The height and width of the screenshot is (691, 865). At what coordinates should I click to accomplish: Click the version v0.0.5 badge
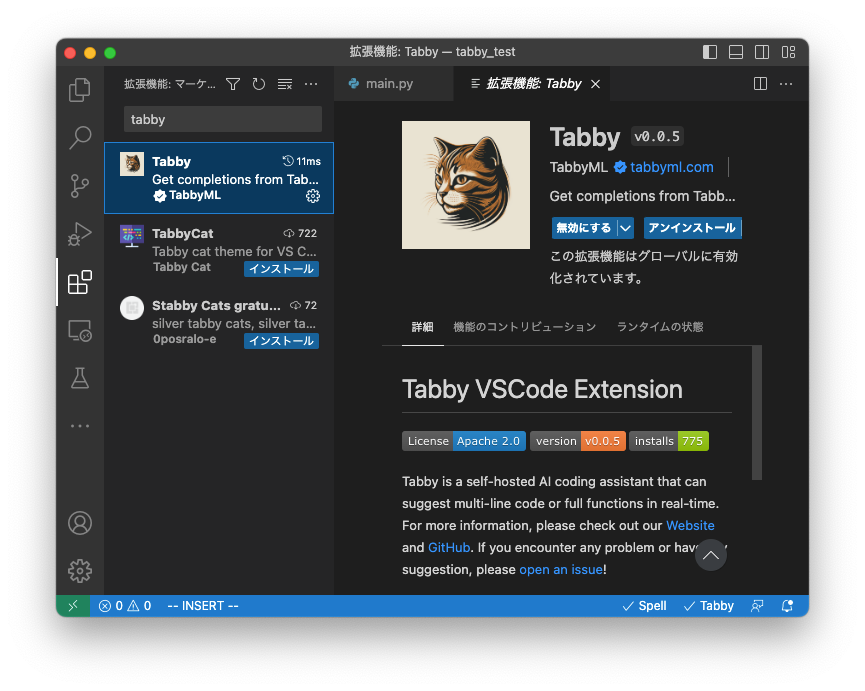(578, 441)
